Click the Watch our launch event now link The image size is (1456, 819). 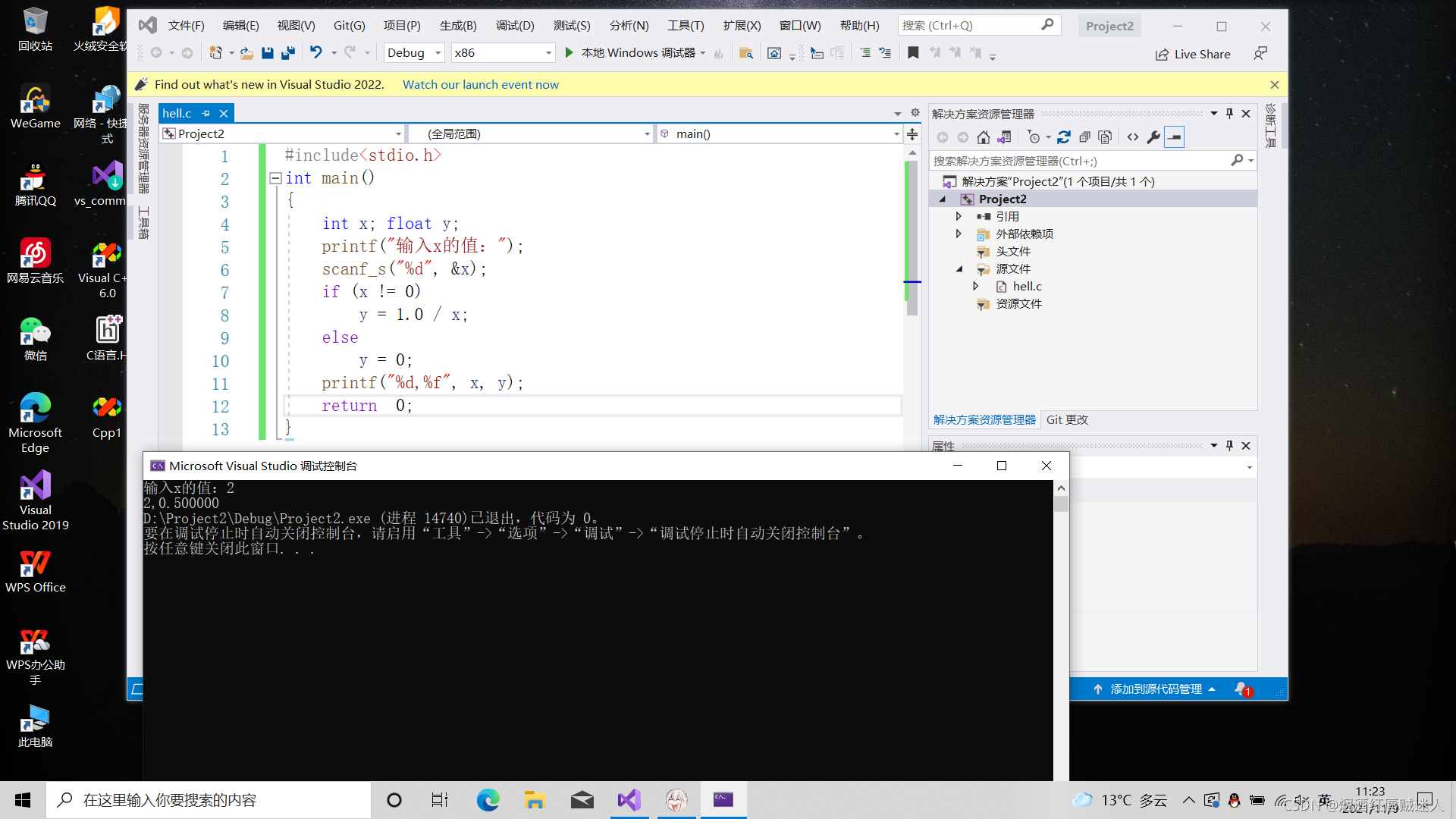click(x=480, y=85)
